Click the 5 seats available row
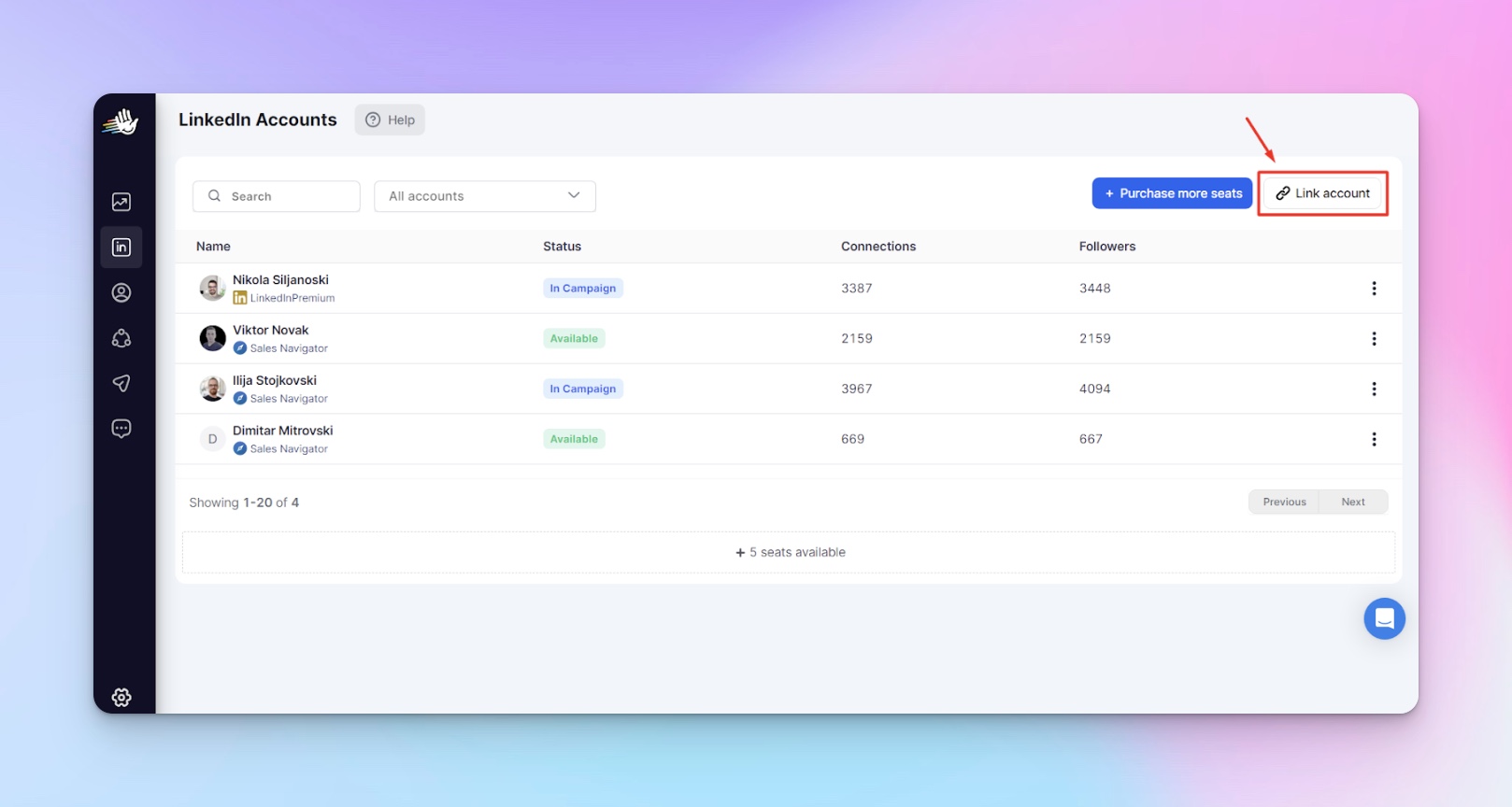 click(x=789, y=552)
